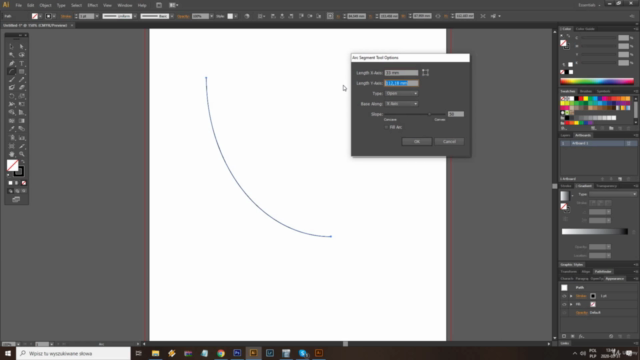Switch to the Layers tab
640x360 pixels.
(x=565, y=135)
